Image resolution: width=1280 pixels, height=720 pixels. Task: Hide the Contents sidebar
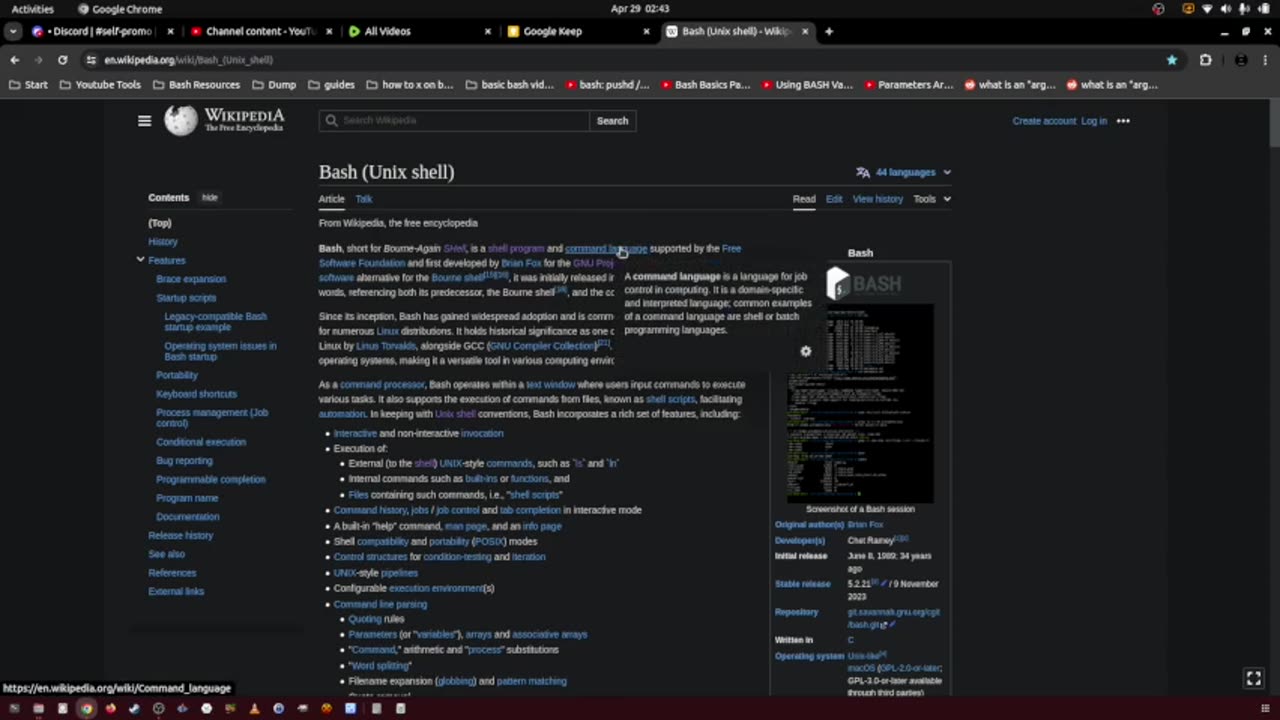pos(209,198)
